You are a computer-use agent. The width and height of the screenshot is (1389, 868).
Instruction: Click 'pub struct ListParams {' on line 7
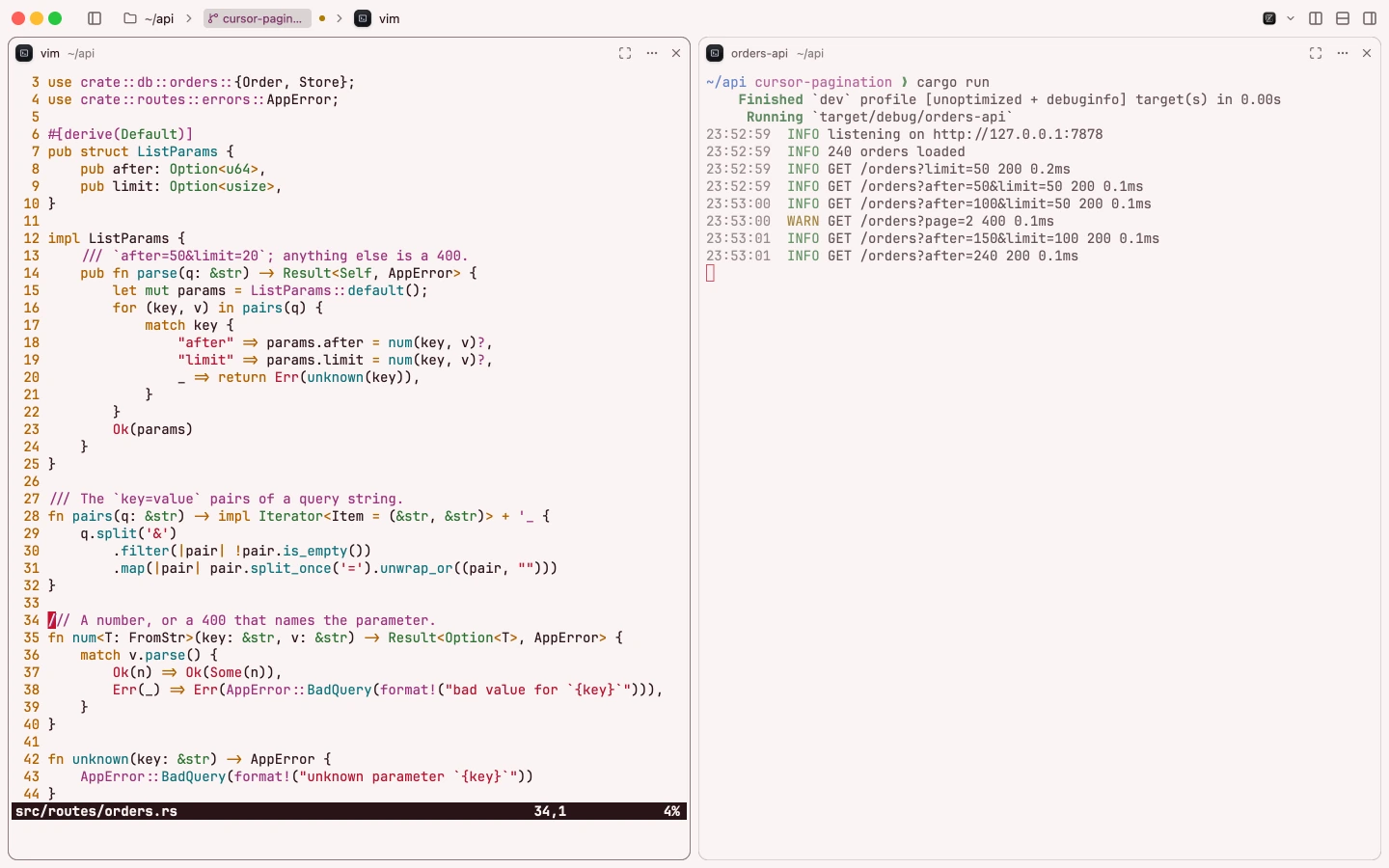click(141, 151)
